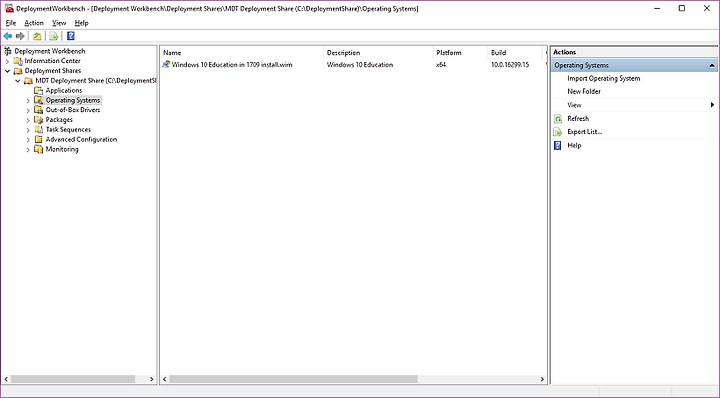This screenshot has height=398, width=720.
Task: Click the Export List toolbar icon
Action: click(x=54, y=36)
